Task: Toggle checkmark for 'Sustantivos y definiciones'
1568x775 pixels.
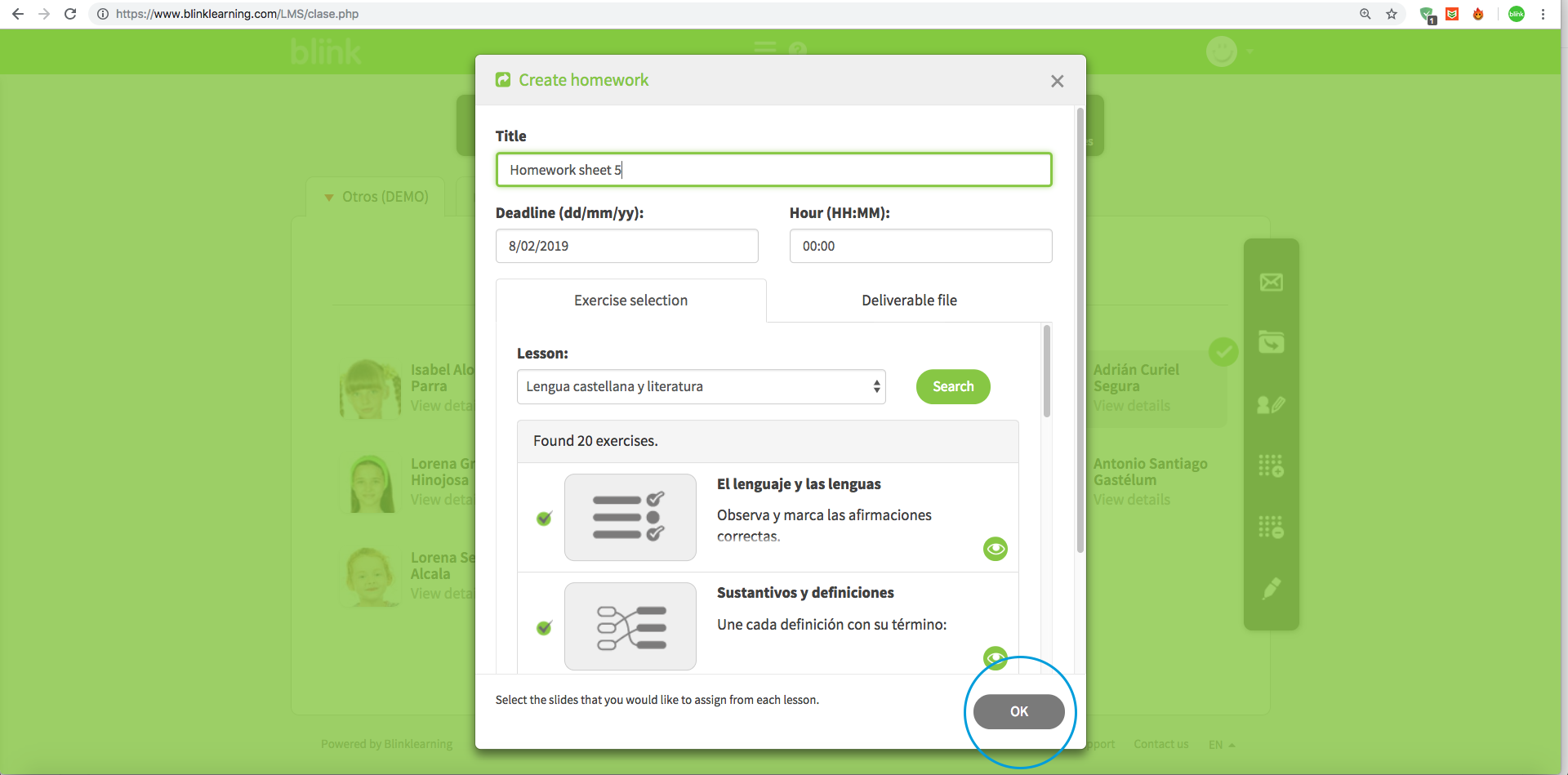Action: [x=544, y=628]
